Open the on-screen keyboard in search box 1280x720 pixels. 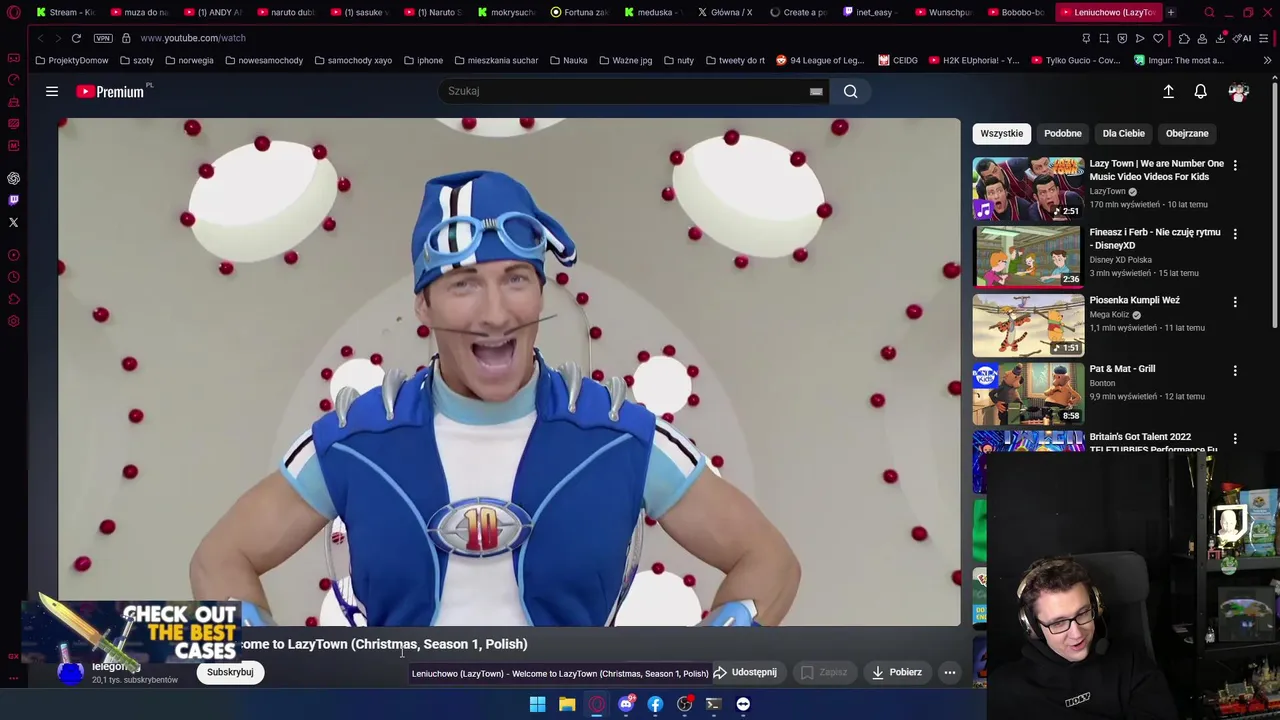point(816,91)
